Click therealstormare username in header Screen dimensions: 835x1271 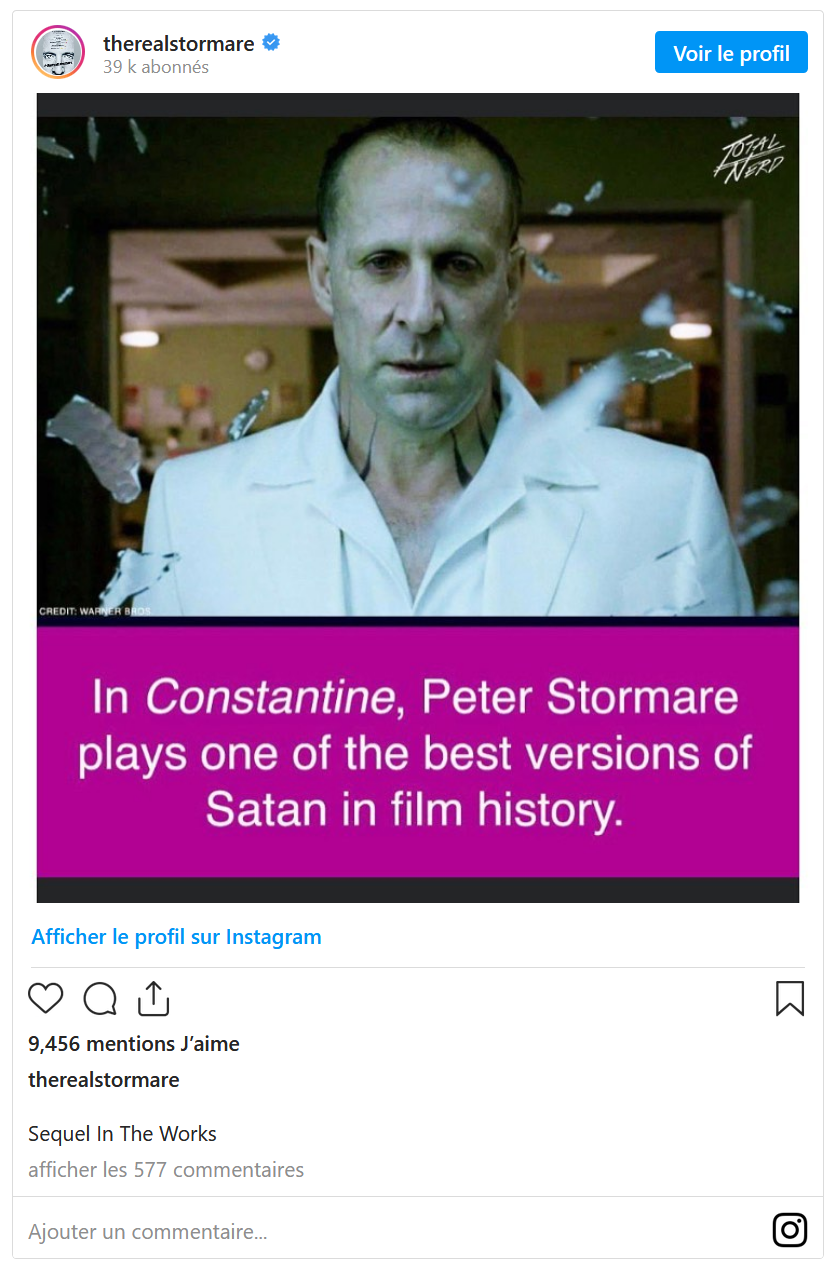(179, 43)
